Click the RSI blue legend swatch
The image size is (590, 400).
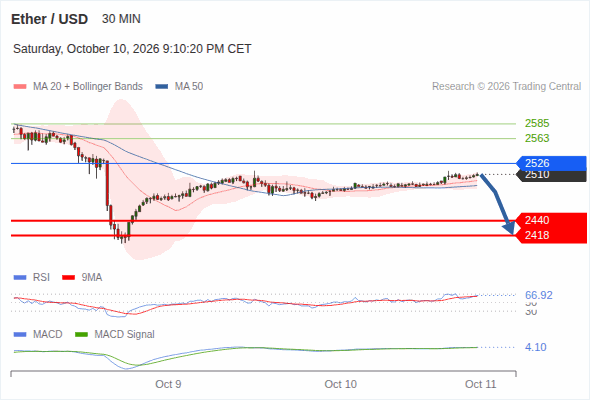point(20,278)
